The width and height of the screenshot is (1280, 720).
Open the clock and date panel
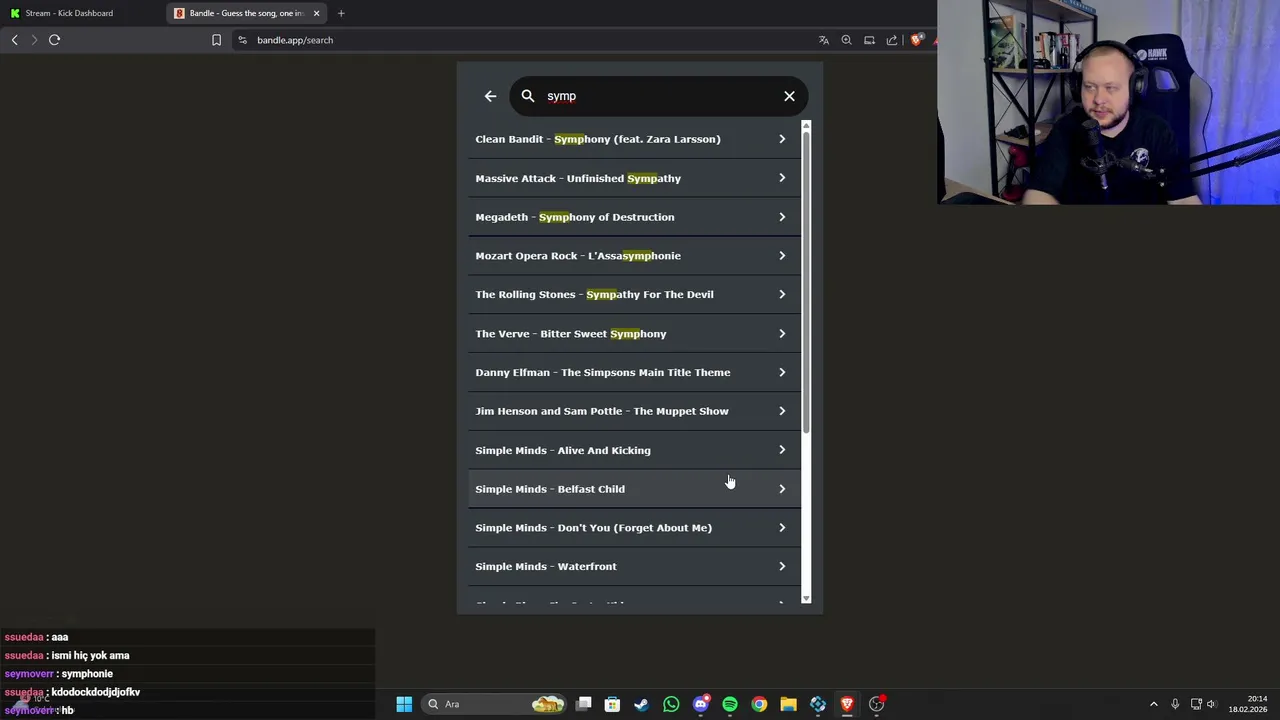point(1247,704)
